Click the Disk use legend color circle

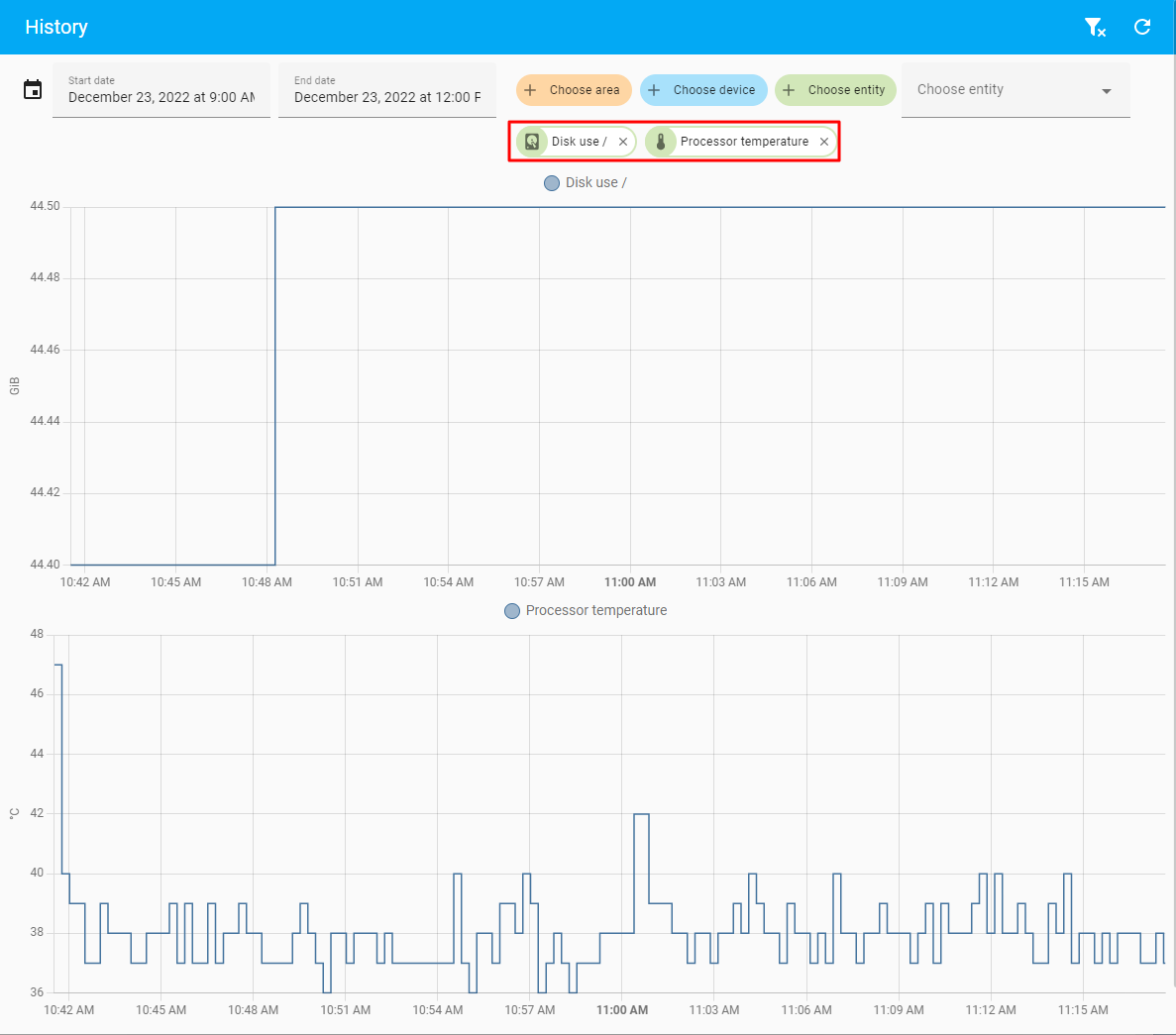[552, 183]
